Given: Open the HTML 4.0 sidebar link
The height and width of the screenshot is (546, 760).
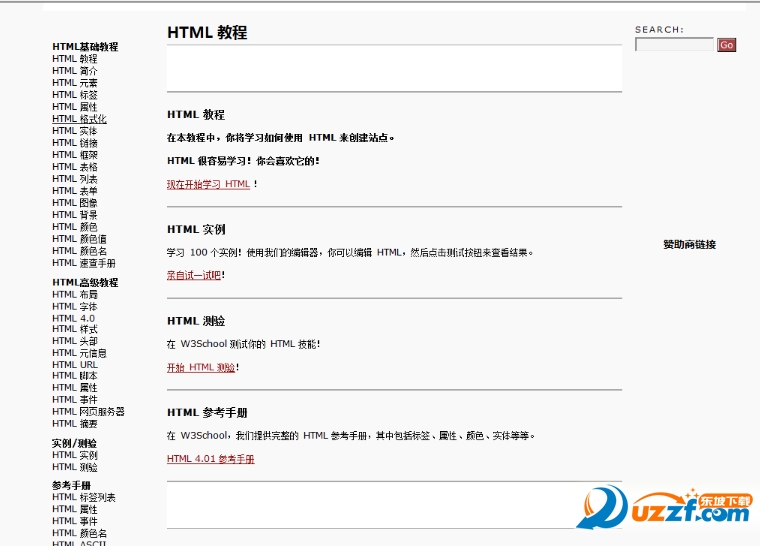Looking at the screenshot, I should click(x=73, y=319).
